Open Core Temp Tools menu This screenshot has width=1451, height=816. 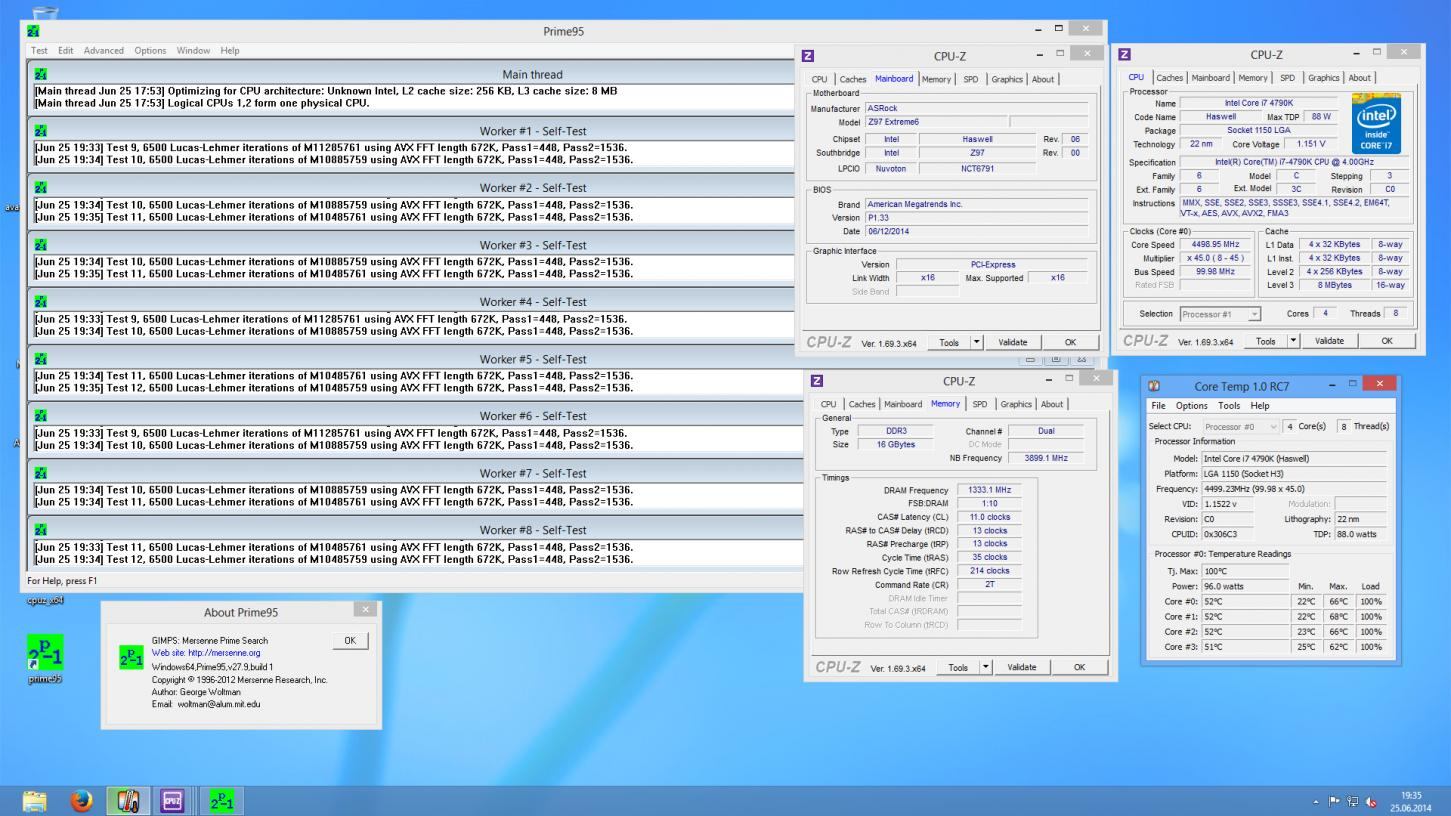(x=1229, y=406)
